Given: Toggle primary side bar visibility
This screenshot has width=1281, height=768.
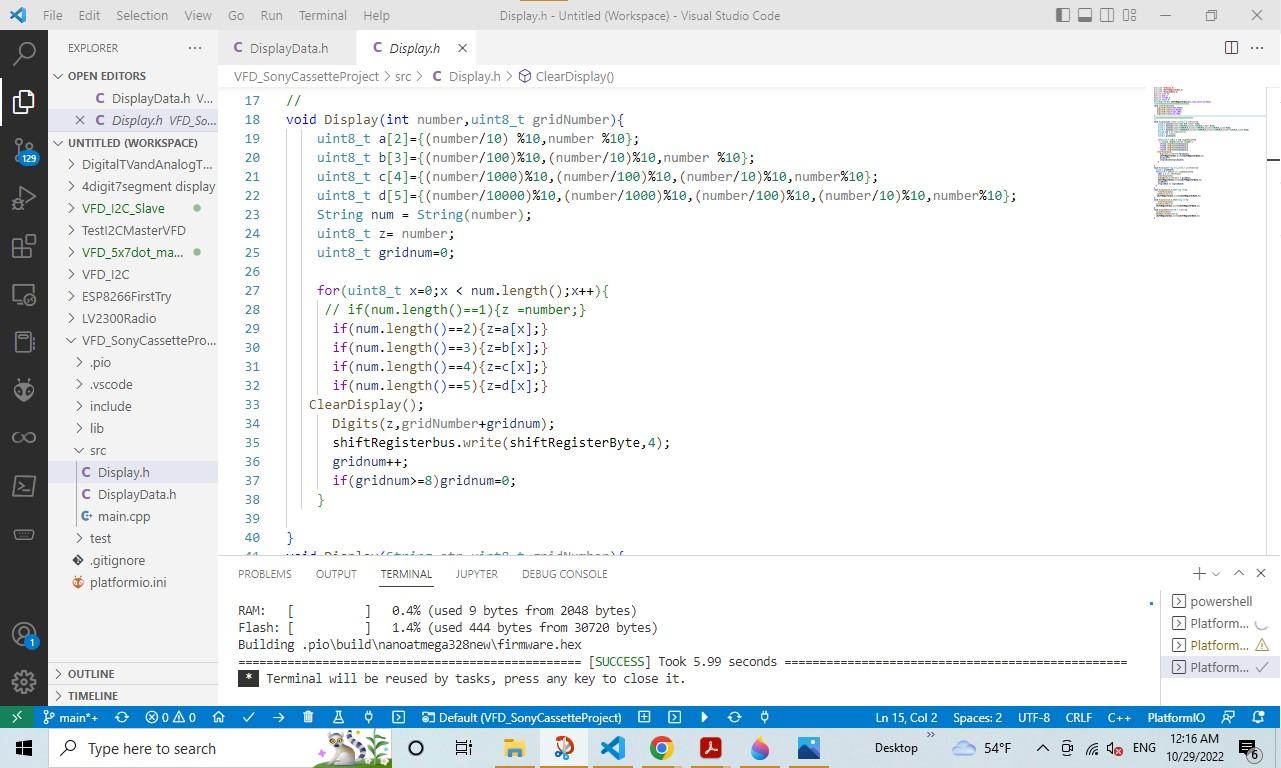Looking at the screenshot, I should pyautogui.click(x=1063, y=15).
